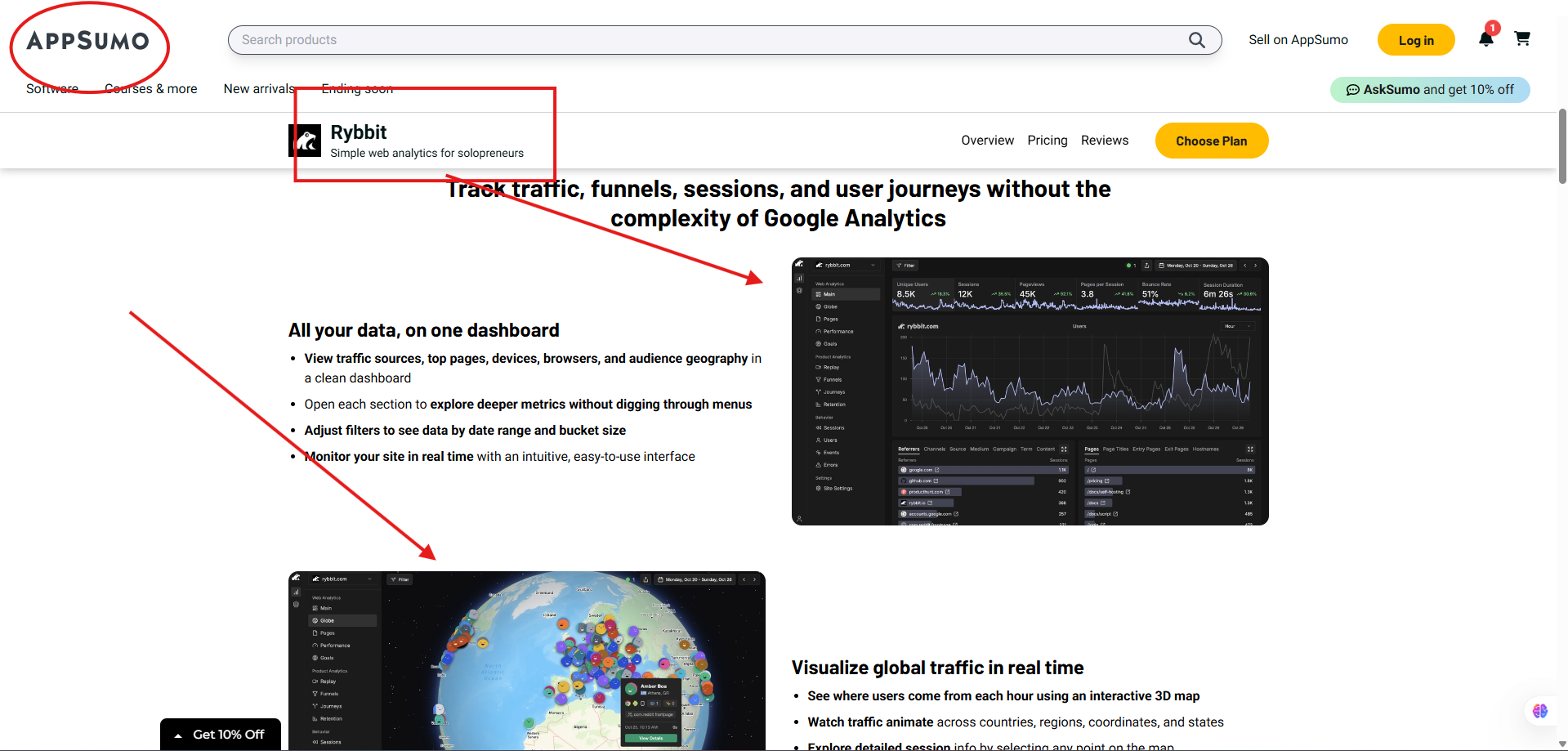Click the Log in button
Viewport: 1568px width, 751px height.
pyautogui.click(x=1416, y=39)
